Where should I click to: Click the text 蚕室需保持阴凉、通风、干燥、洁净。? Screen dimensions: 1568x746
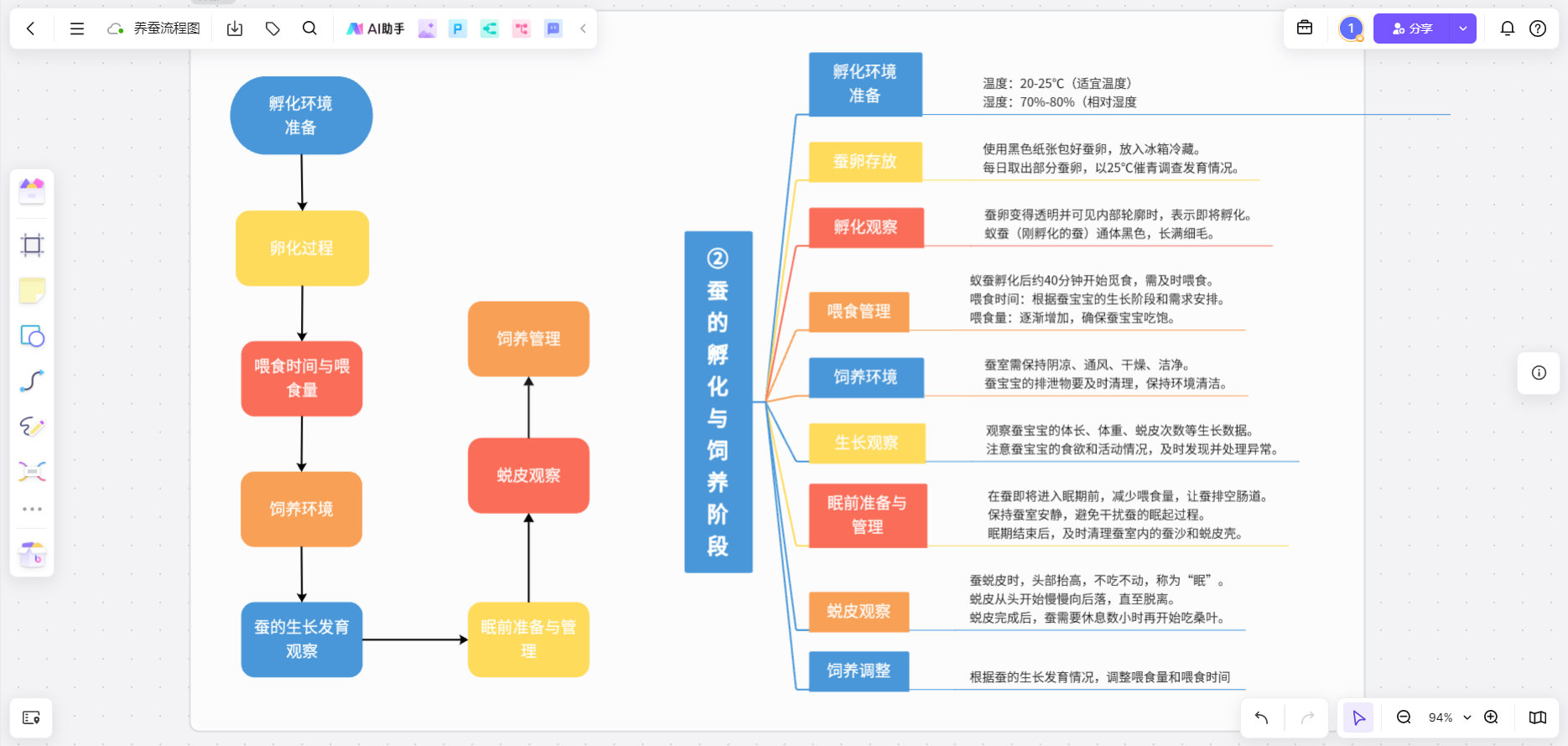[1090, 365]
